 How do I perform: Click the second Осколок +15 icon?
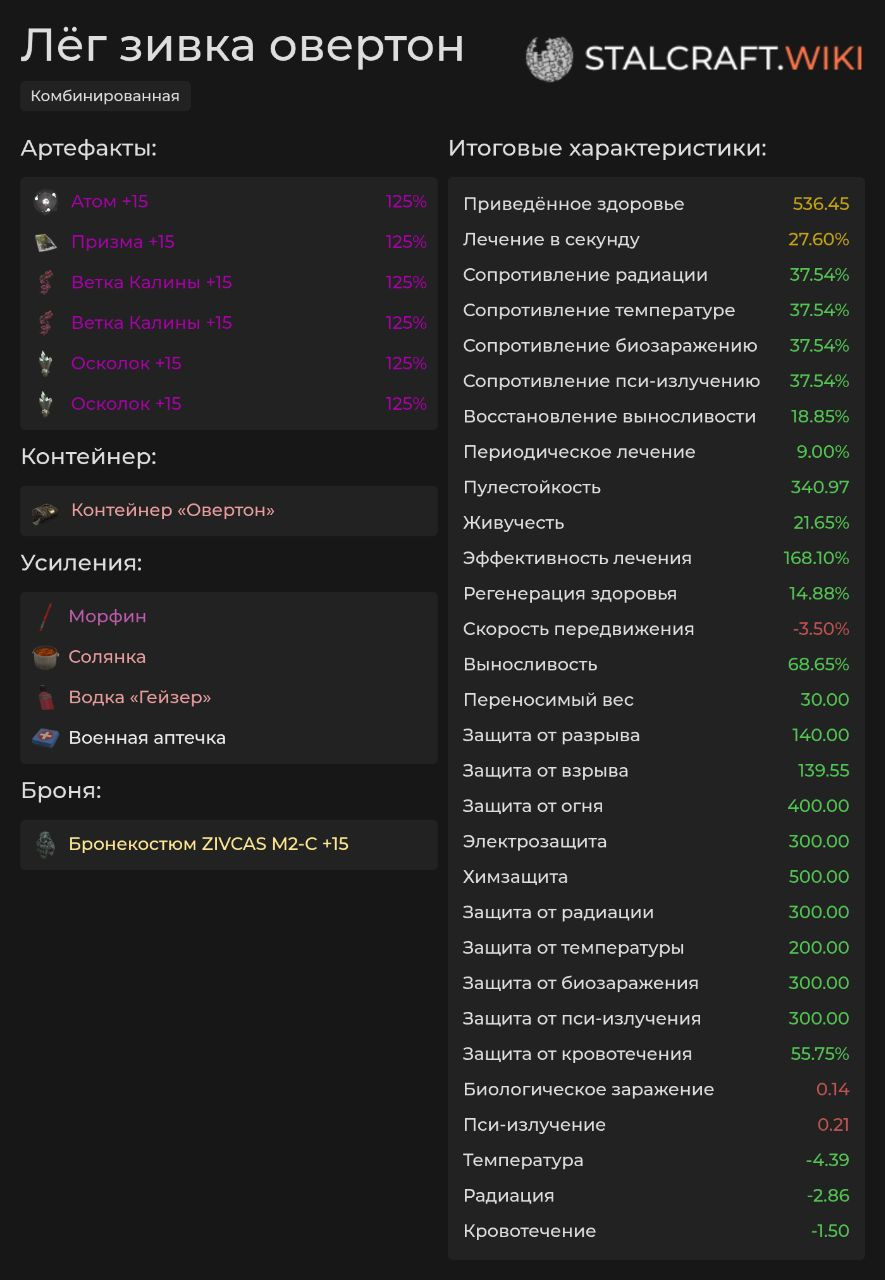click(x=45, y=404)
